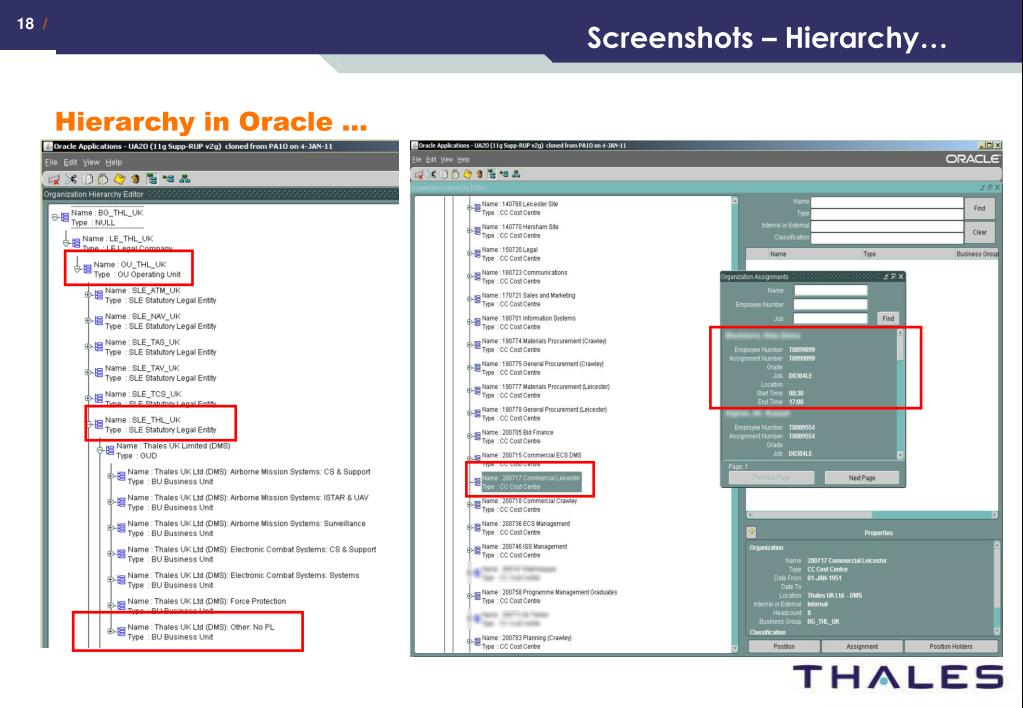1023x708 pixels.
Task: Expand the 140768 Leicester Site node
Action: click(x=469, y=208)
